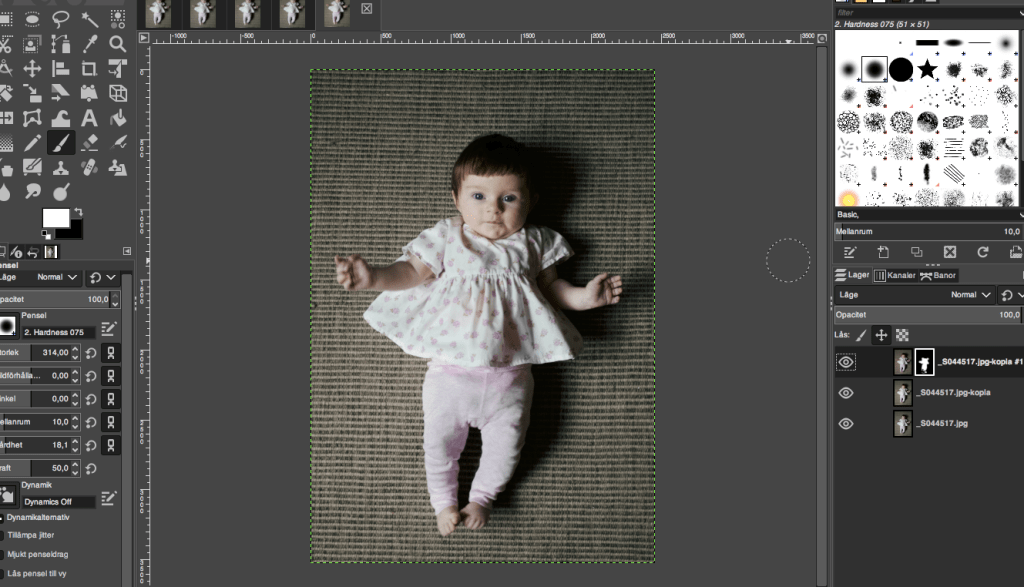This screenshot has width=1024, height=587.
Task: Click the Healing bandage tool
Action: [x=89, y=167]
